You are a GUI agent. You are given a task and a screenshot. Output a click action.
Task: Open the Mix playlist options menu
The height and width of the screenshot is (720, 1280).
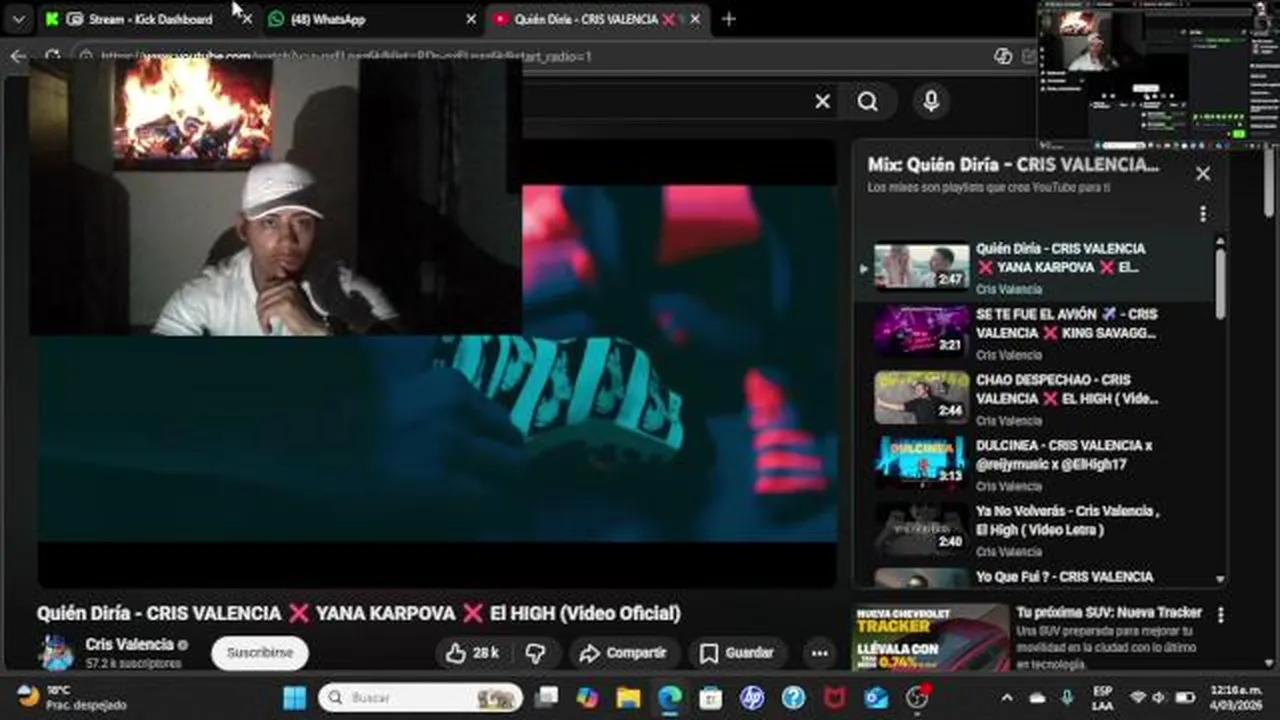coord(1203,214)
